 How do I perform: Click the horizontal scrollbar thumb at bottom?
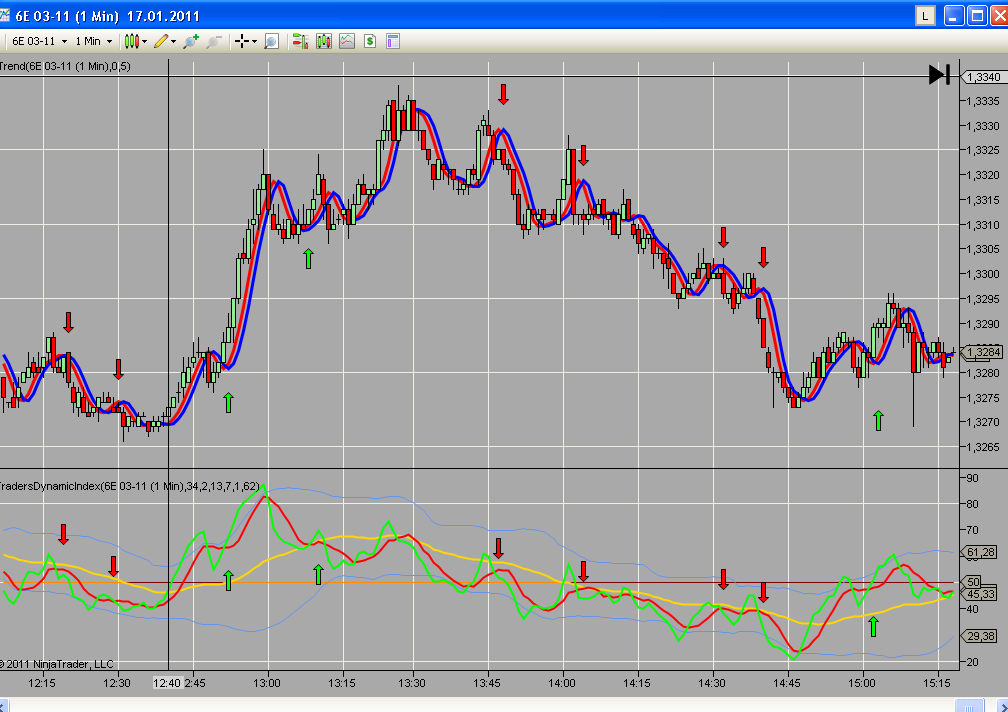click(969, 706)
